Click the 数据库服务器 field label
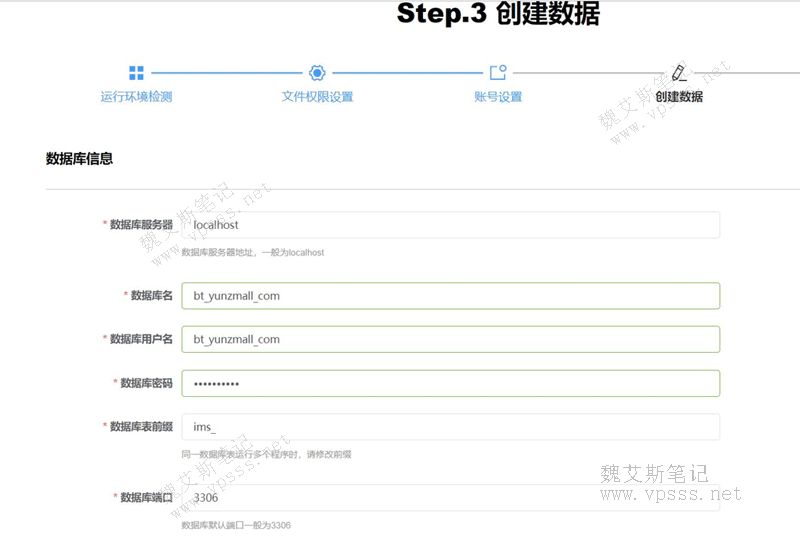This screenshot has height=541, width=800. [x=140, y=225]
